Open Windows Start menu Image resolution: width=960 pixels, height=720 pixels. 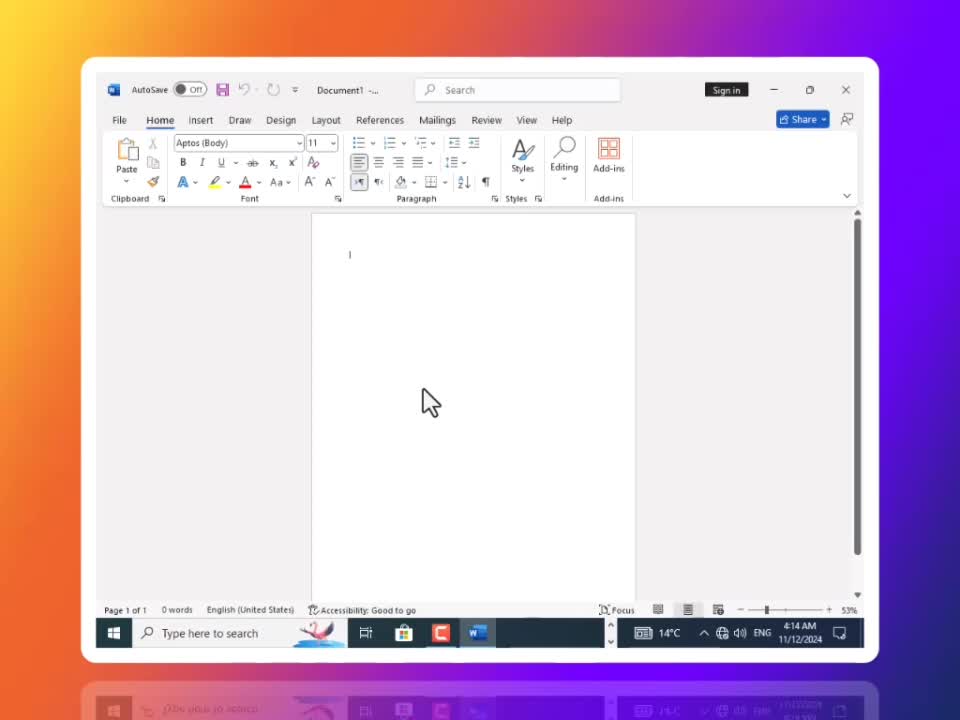click(x=114, y=633)
